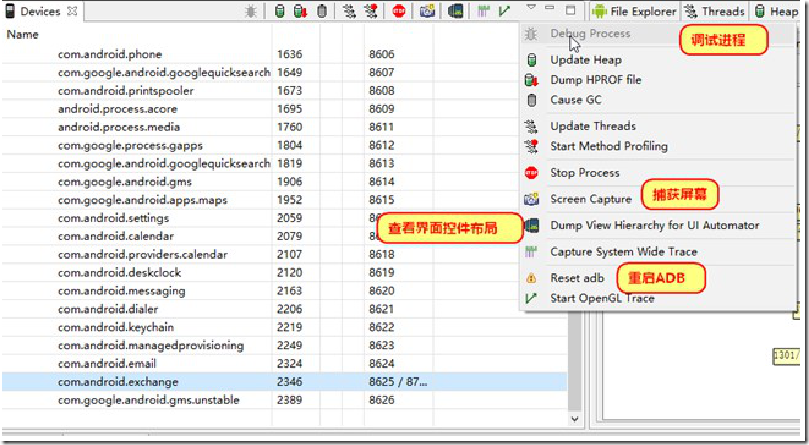
Task: Choose Capture System Wide Trace entry
Action: point(624,251)
